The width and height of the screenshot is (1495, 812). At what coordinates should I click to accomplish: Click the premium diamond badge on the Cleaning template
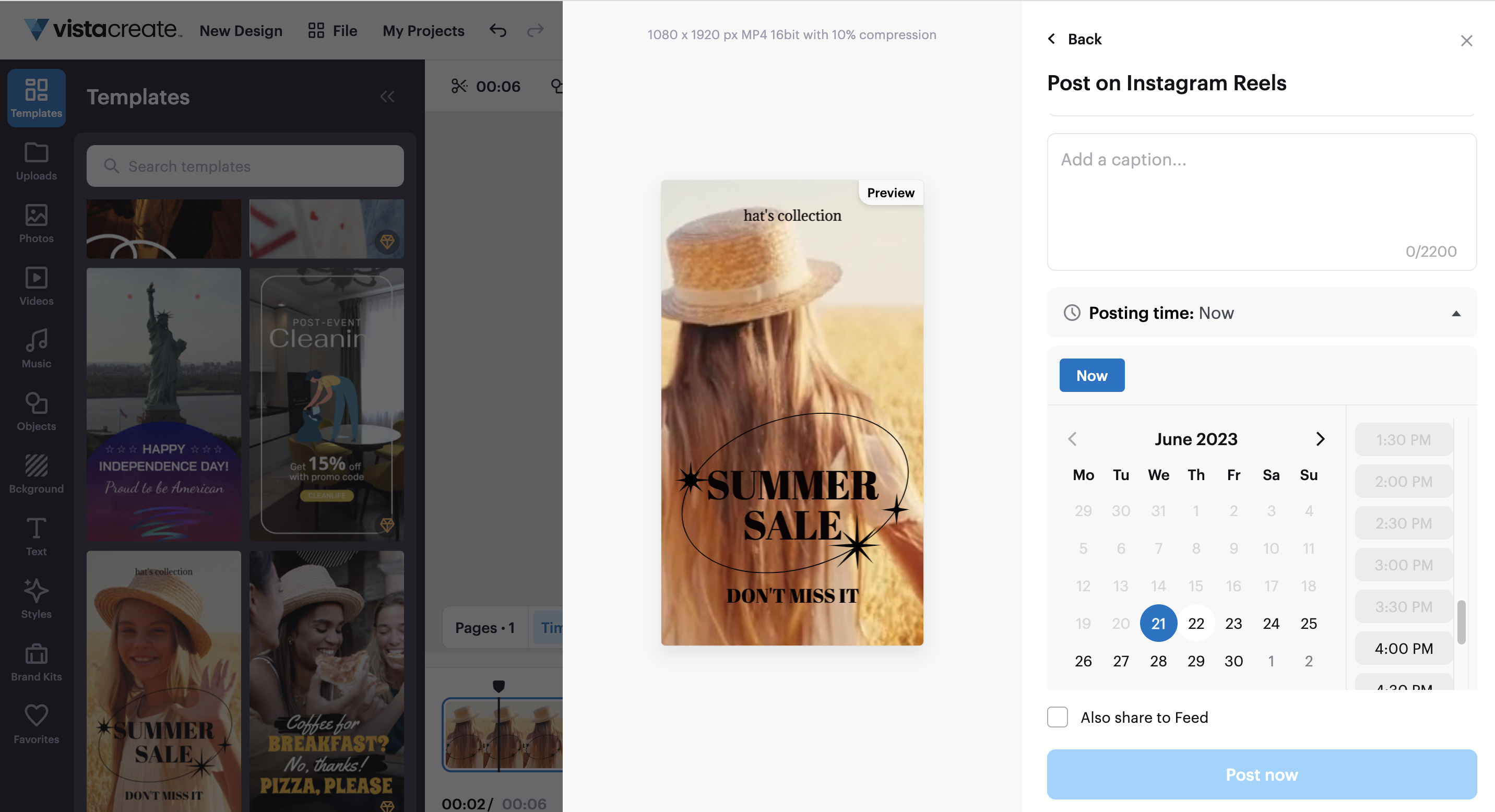tap(387, 525)
